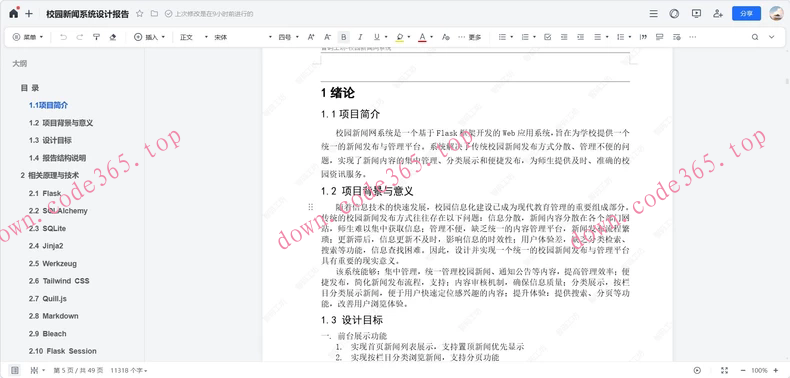
Task: Select 2.6 Tailwind CSS in outline
Action: (x=59, y=281)
